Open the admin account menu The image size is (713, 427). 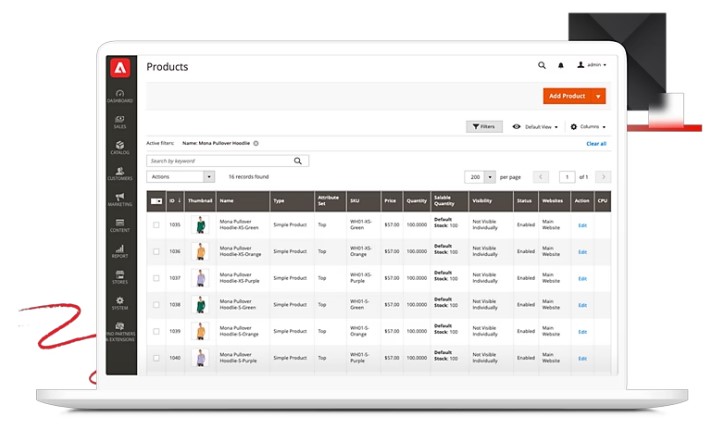(x=592, y=65)
